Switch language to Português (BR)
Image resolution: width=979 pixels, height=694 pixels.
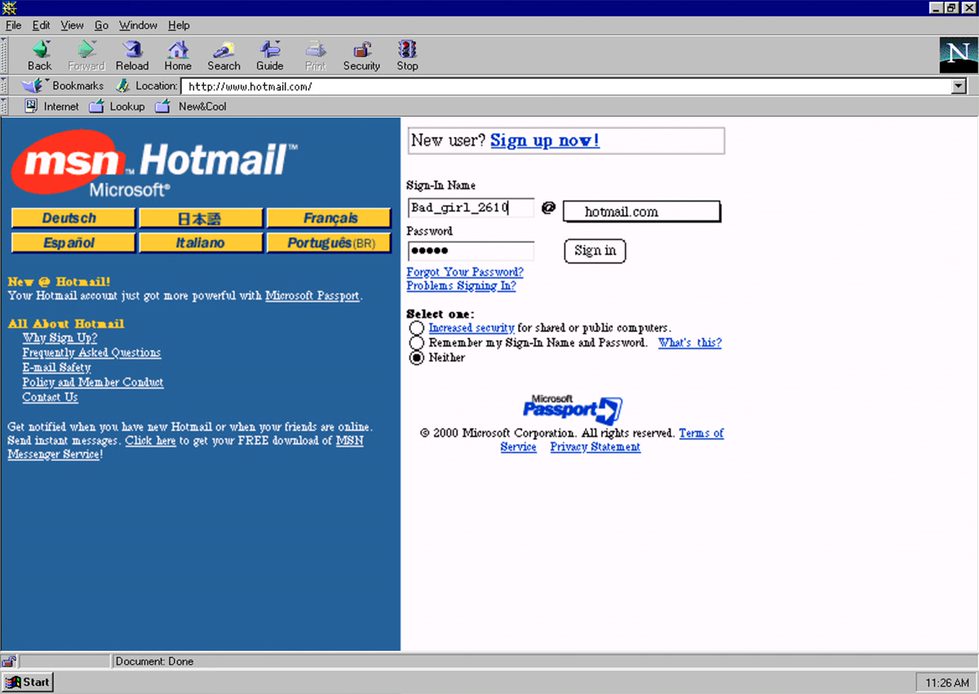tap(328, 242)
